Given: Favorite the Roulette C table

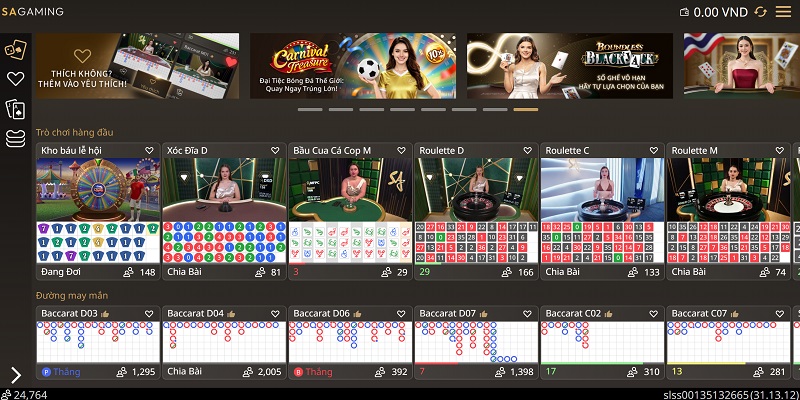Looking at the screenshot, I should [x=654, y=151].
